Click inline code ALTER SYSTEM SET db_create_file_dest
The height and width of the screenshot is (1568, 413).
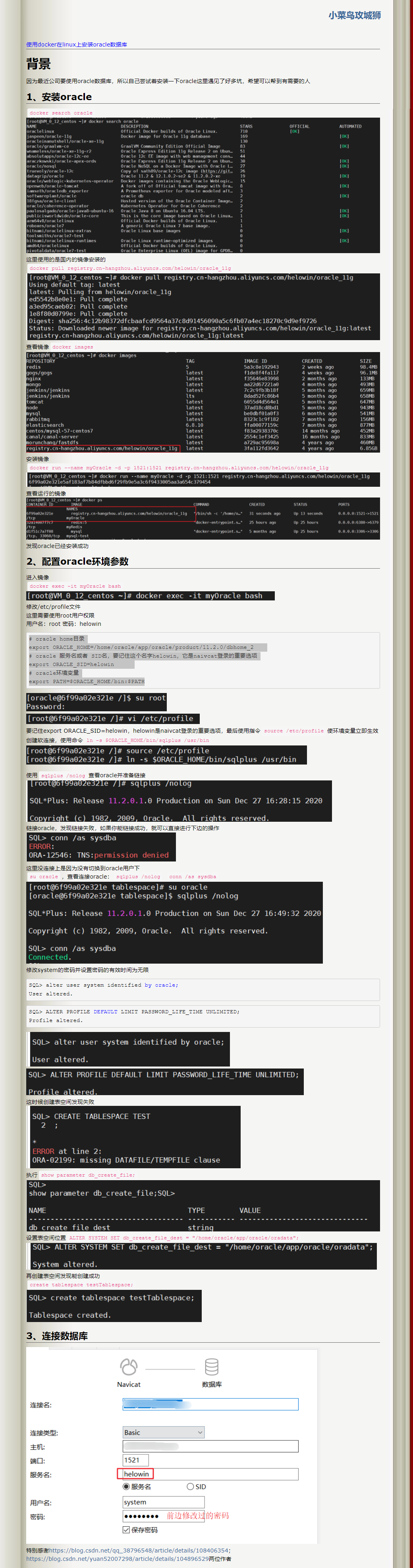coord(184,1237)
